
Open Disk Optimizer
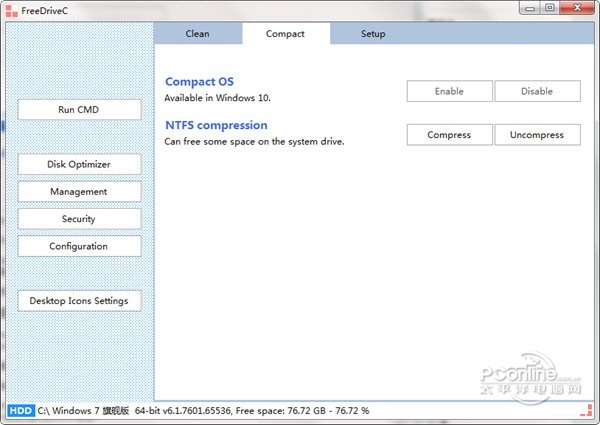pos(79,164)
